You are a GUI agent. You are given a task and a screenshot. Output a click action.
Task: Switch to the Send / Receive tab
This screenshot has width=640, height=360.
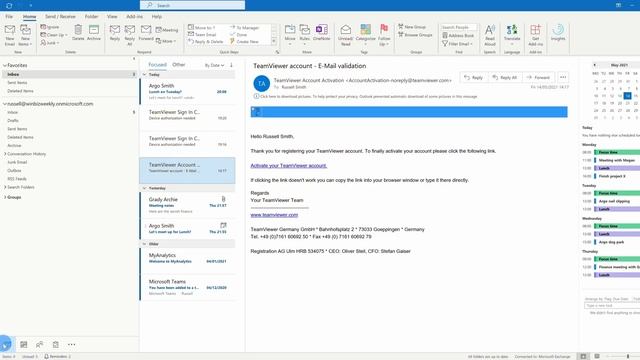coord(60,16)
